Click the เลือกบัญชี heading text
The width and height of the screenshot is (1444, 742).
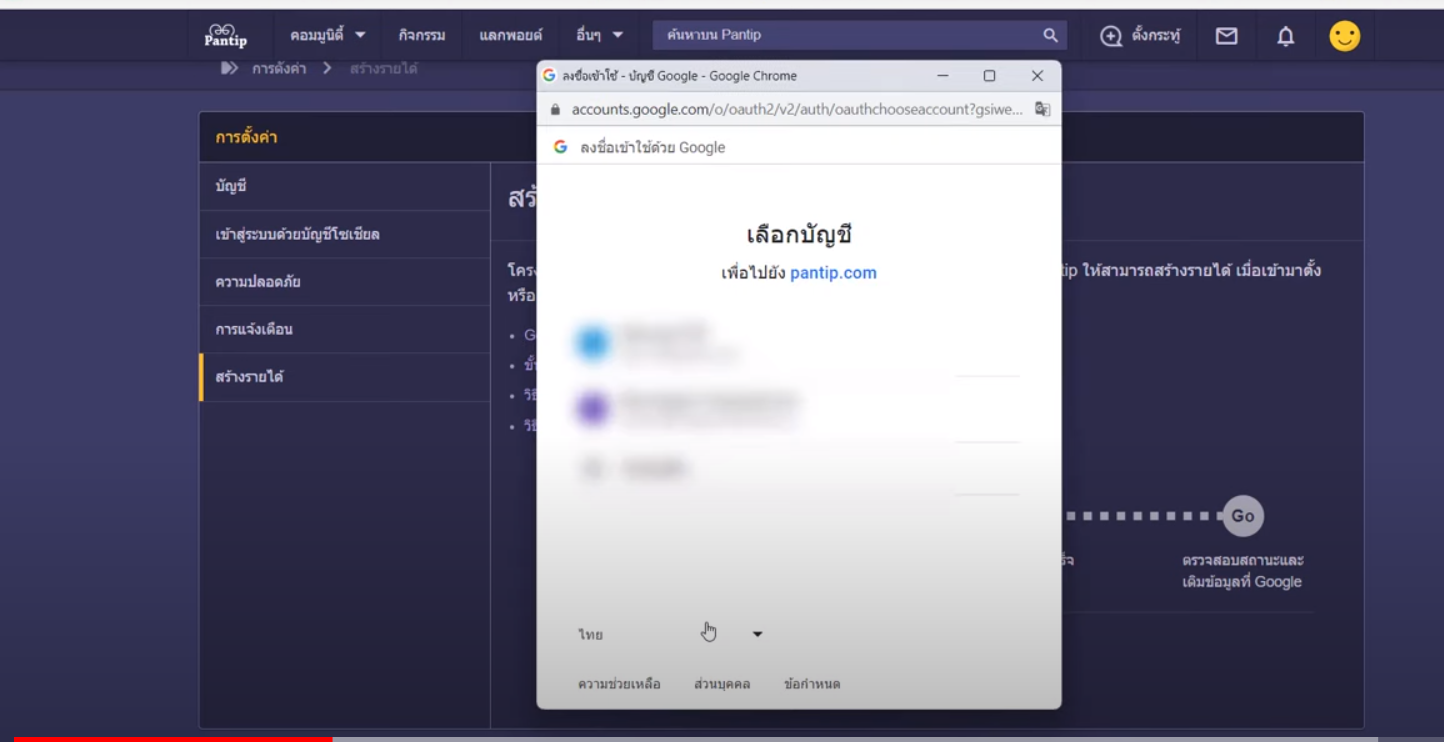click(799, 236)
